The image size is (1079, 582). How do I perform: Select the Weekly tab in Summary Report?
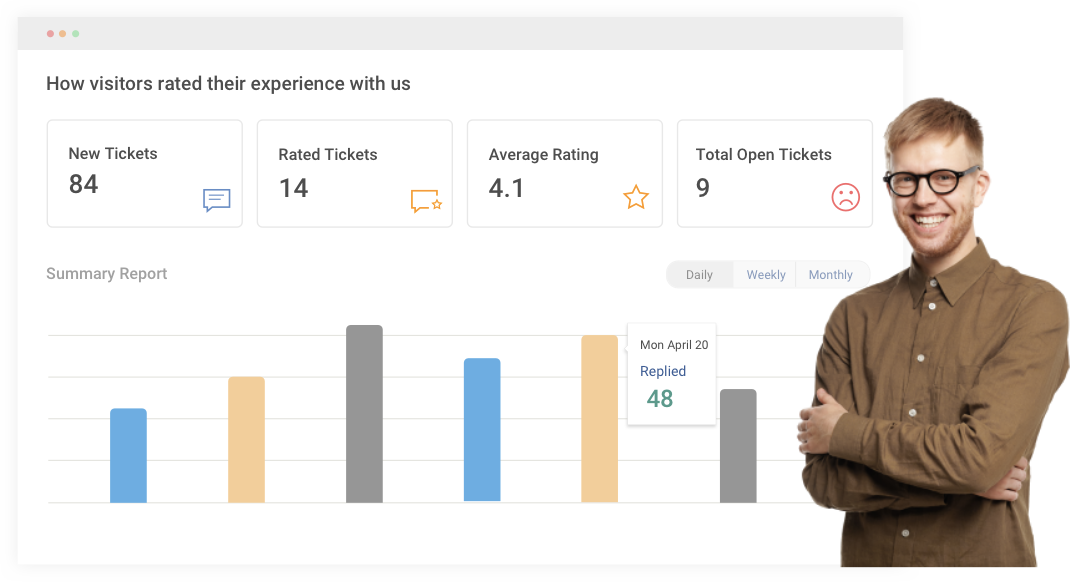tap(765, 274)
